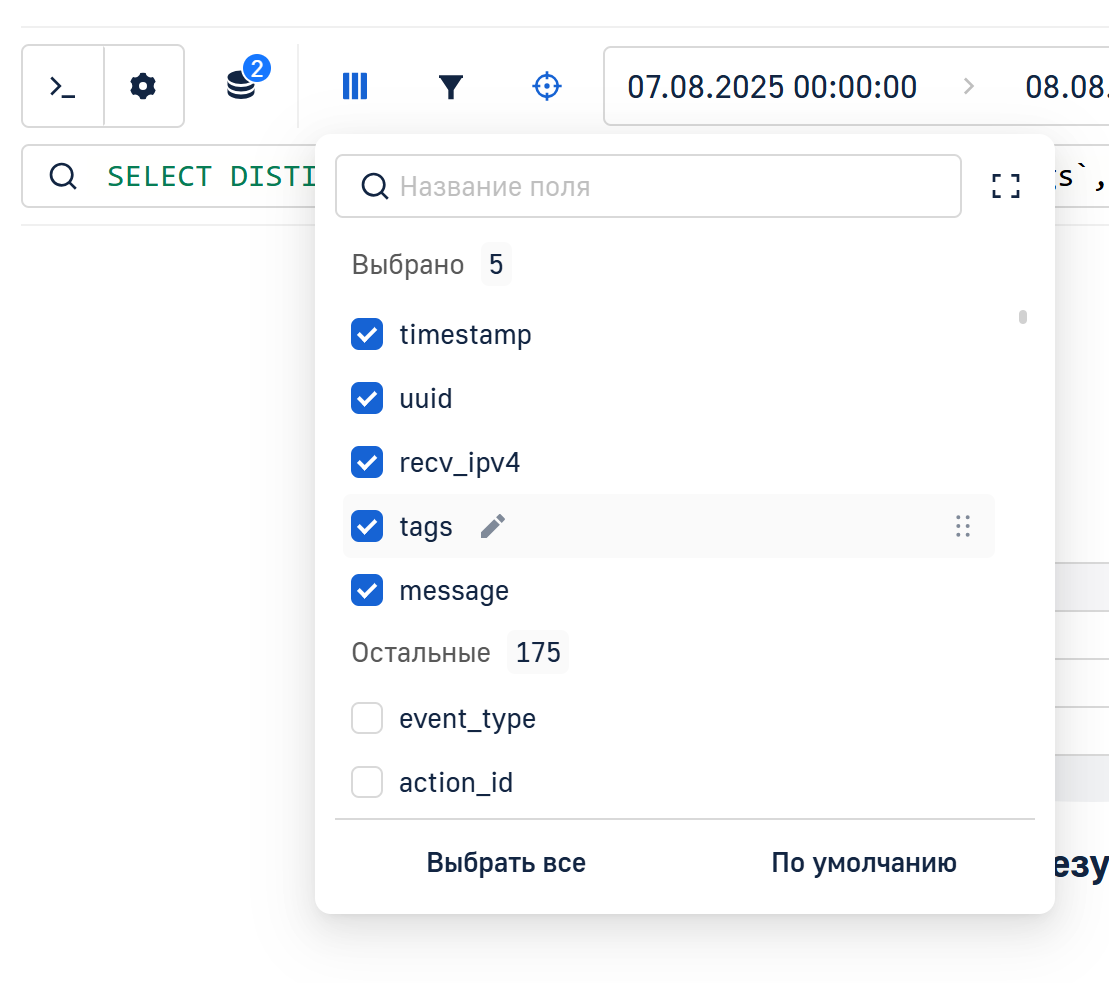Edit the tags field with pencil icon
1109x983 pixels.
493,526
